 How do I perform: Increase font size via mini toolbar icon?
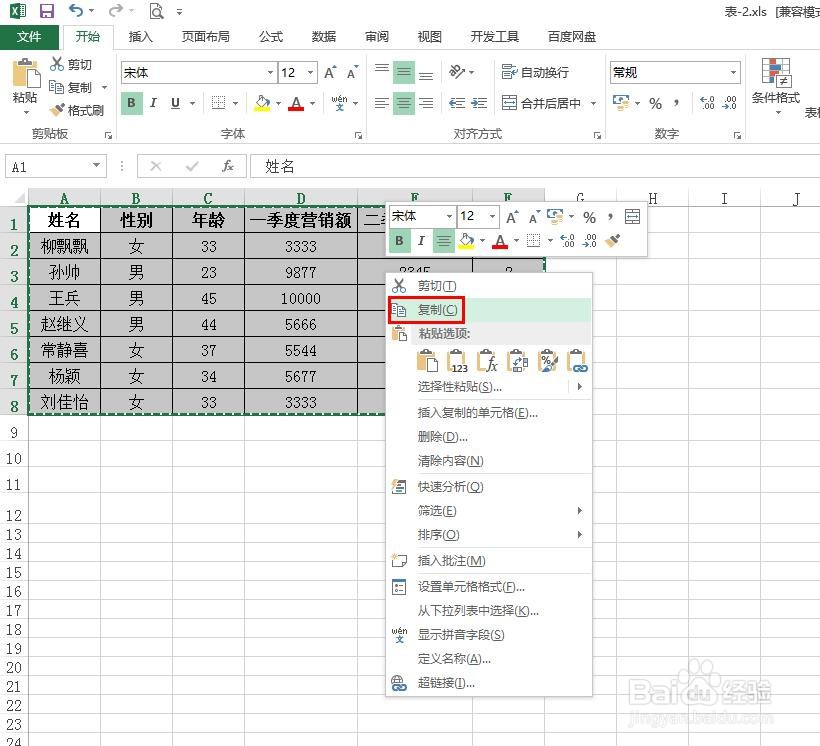[512, 215]
